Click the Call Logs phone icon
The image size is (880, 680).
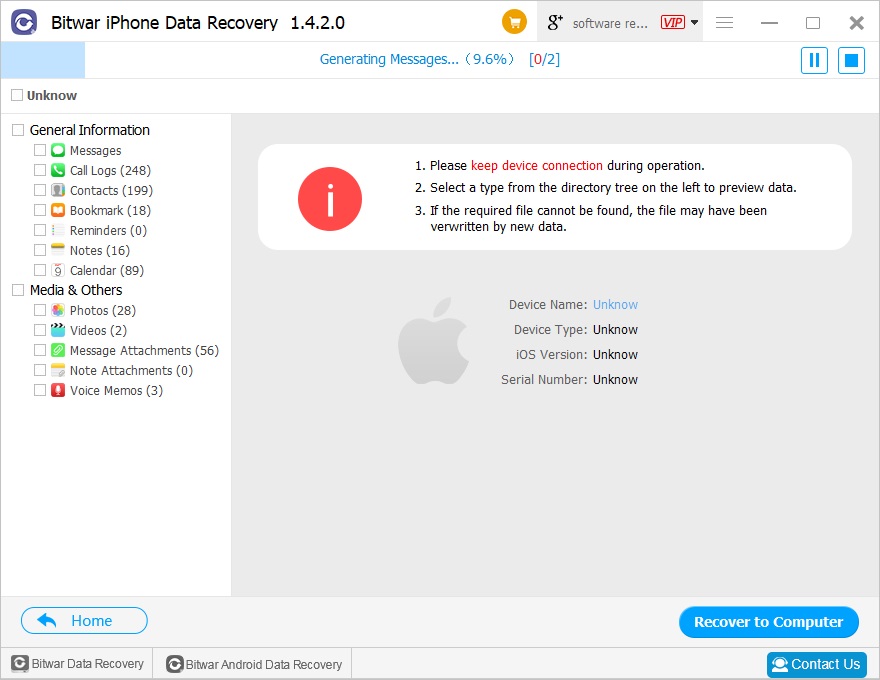[x=58, y=170]
